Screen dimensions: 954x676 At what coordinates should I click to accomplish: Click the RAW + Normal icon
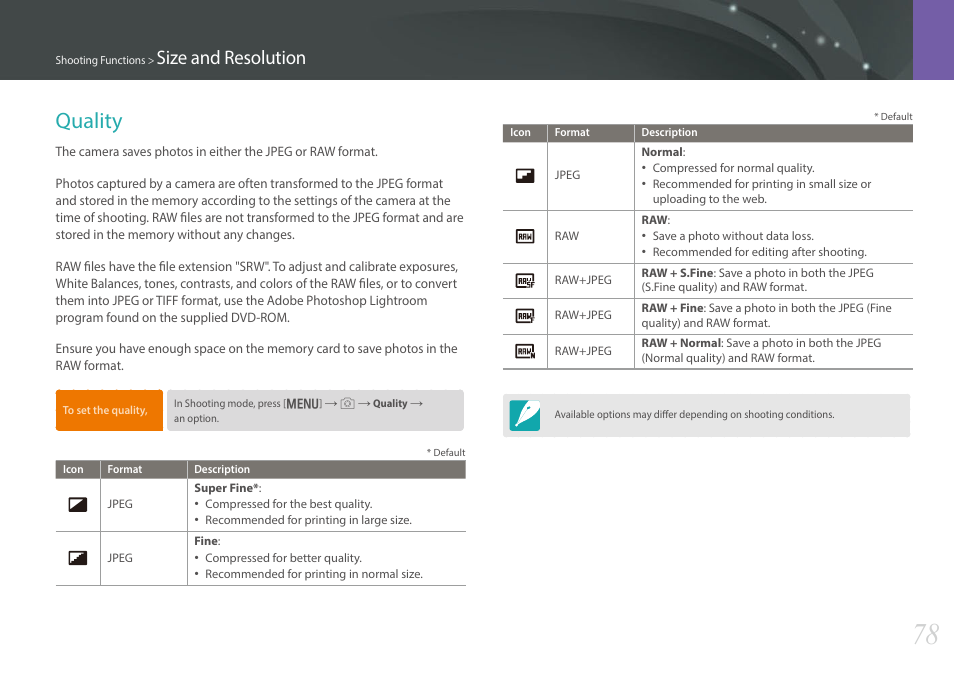coord(524,351)
